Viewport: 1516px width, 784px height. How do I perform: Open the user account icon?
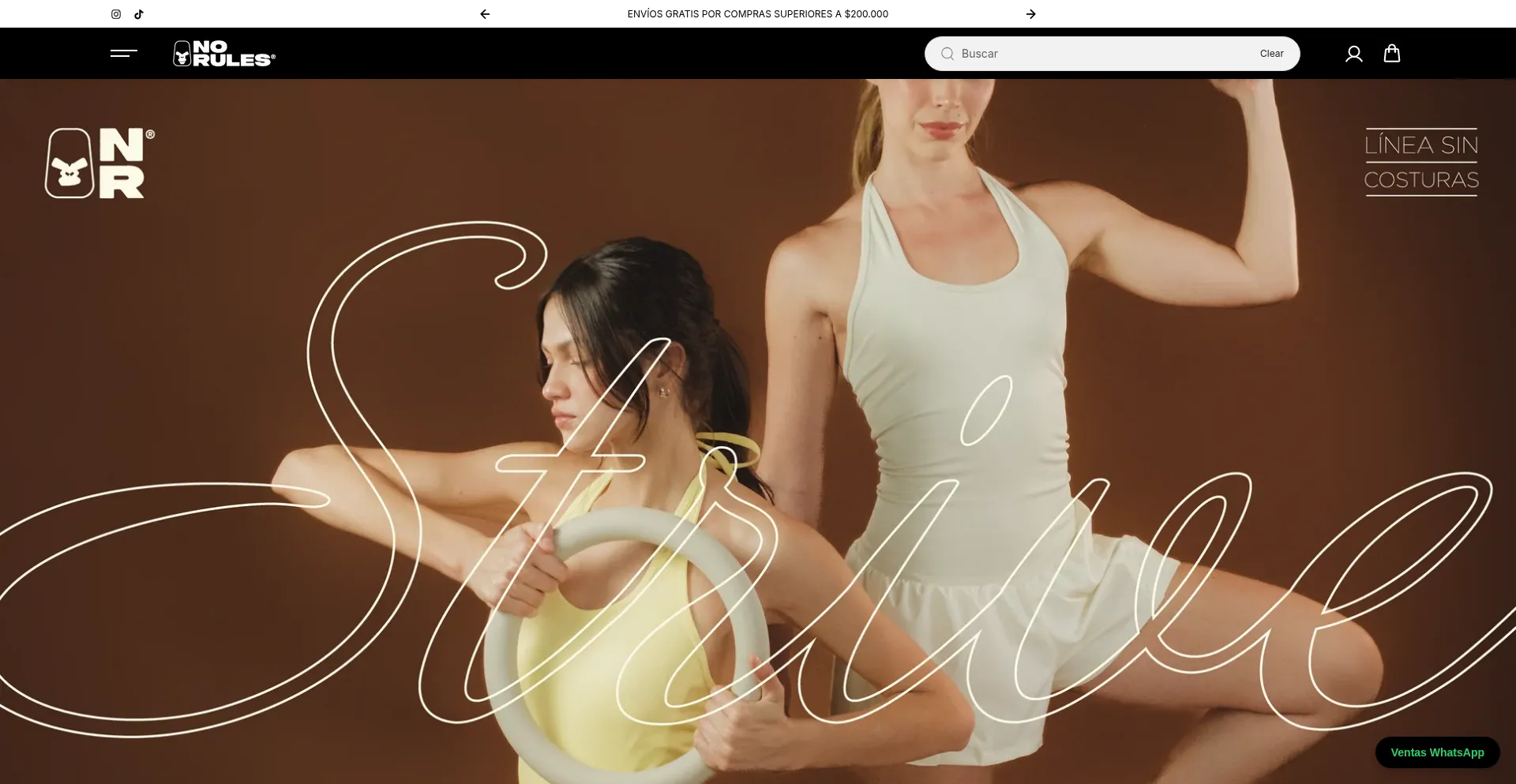coord(1353,54)
